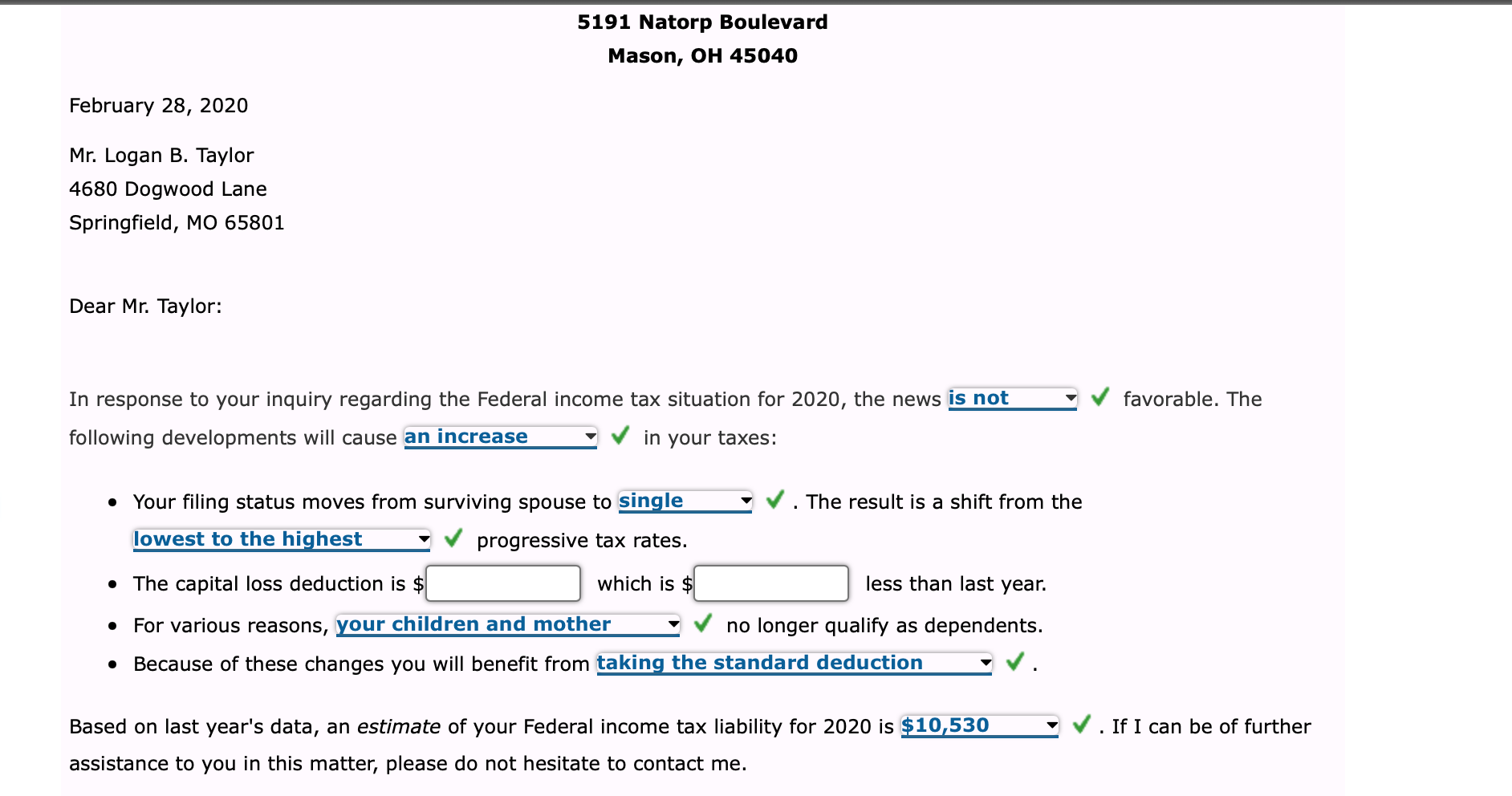Screen dimensions: 1512x796
Task: Click the checkmark beside "lowest to the highest"
Action: [453, 538]
